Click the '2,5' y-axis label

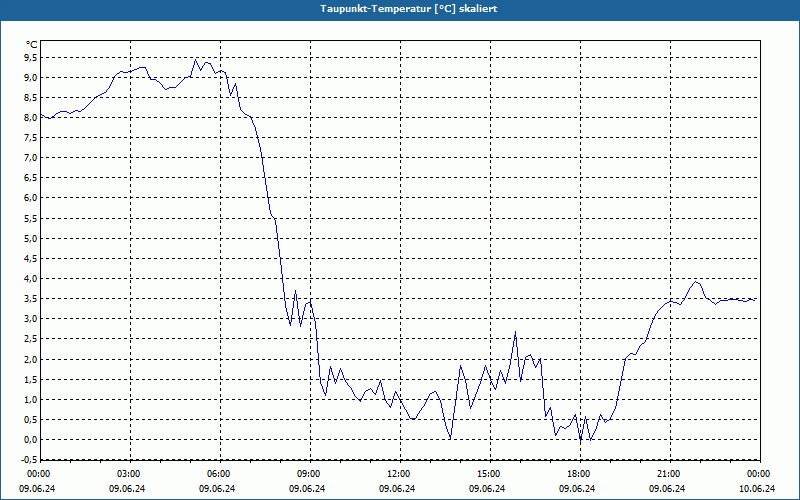point(31,339)
